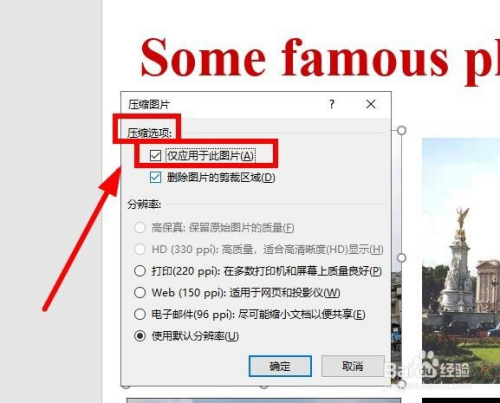Select 打印(220 ppi) resolution option

(x=140, y=271)
